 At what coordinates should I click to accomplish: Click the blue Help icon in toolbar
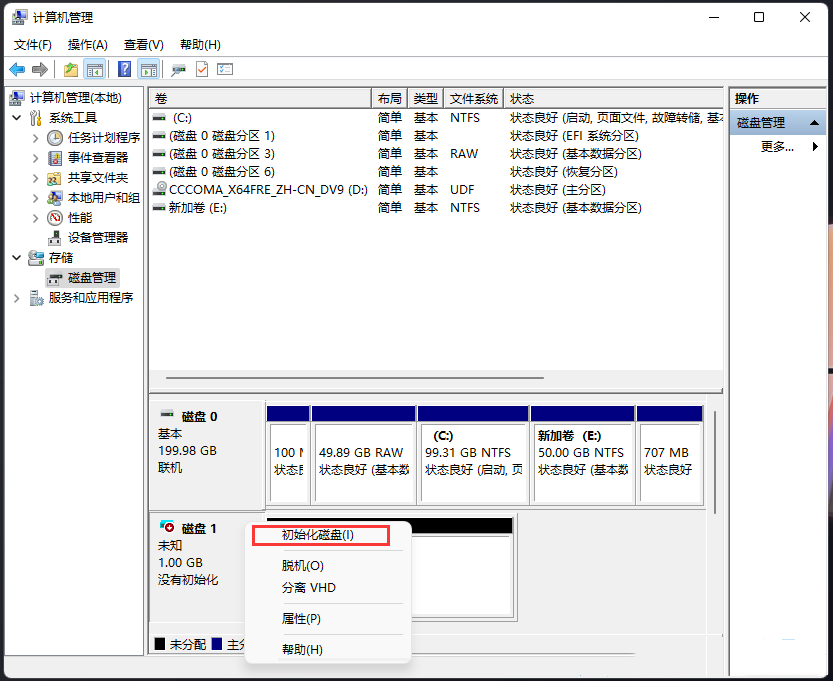[123, 69]
